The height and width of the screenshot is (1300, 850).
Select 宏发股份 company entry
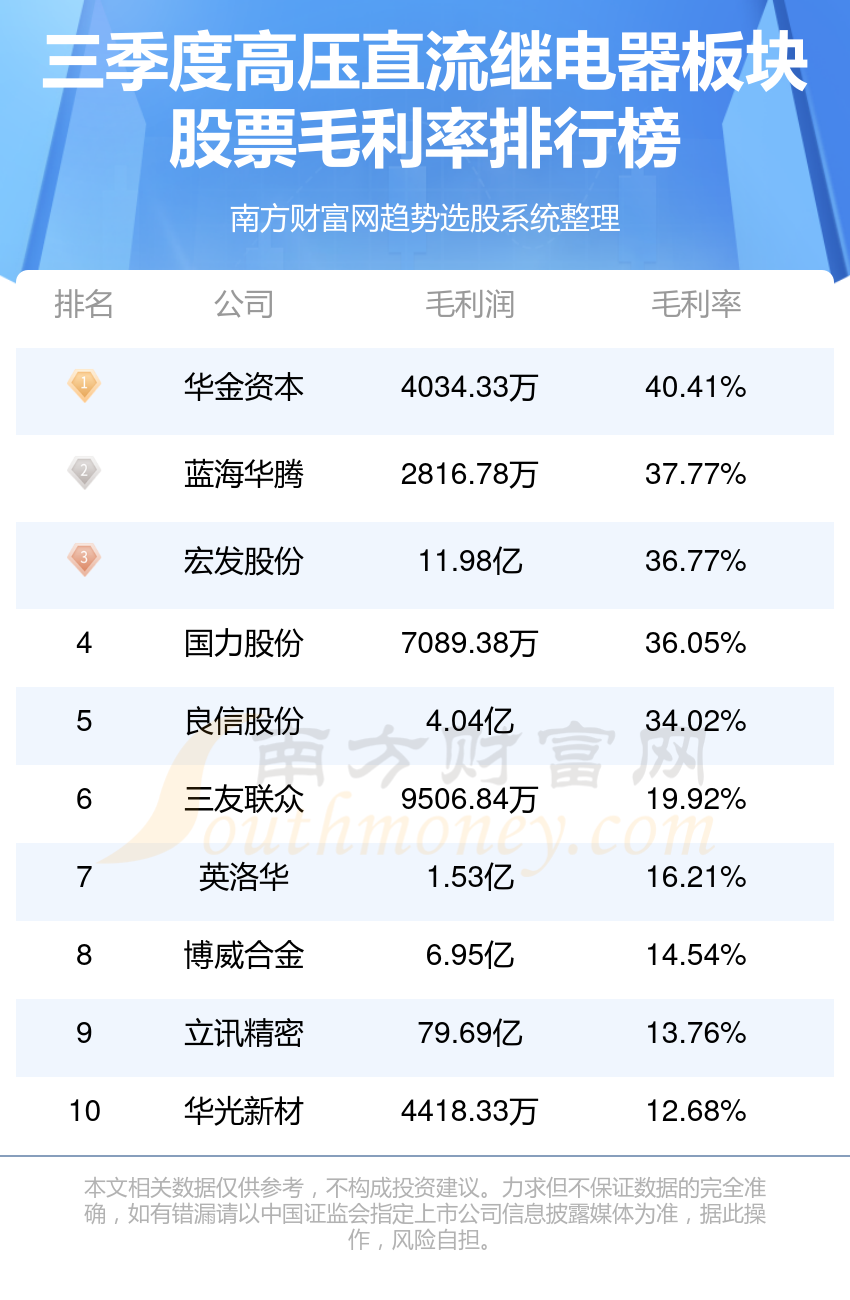pyautogui.click(x=244, y=561)
